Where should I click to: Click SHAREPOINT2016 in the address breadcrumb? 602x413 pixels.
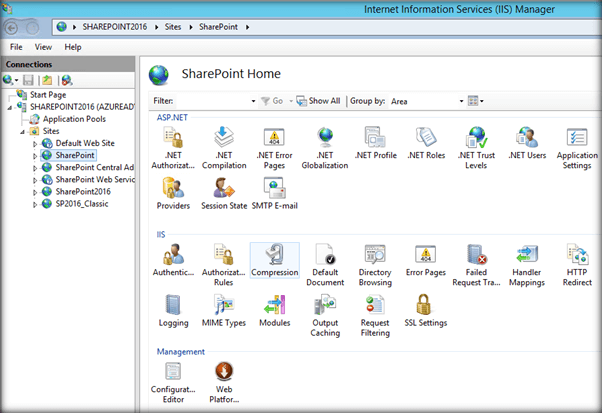coord(114,27)
